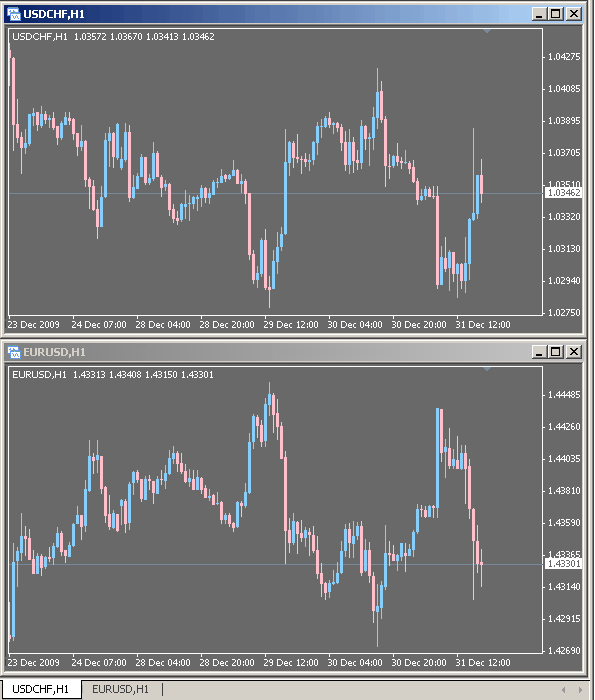
Task: Select the USDCHF,H1 window title bar
Action: click(268, 14)
